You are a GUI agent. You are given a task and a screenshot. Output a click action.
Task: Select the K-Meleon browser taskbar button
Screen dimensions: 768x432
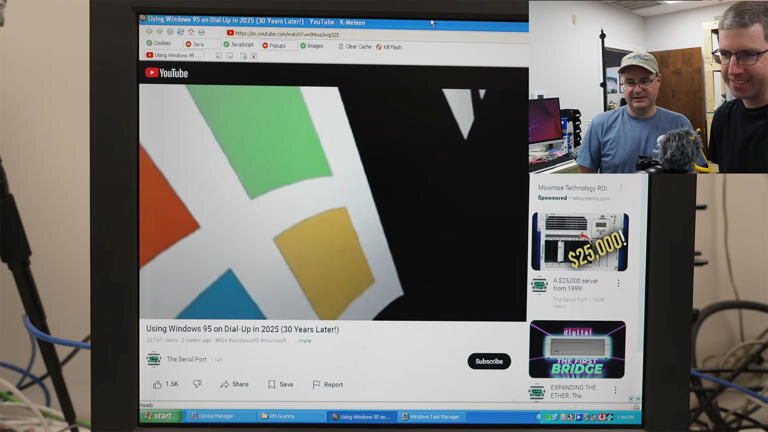click(360, 417)
